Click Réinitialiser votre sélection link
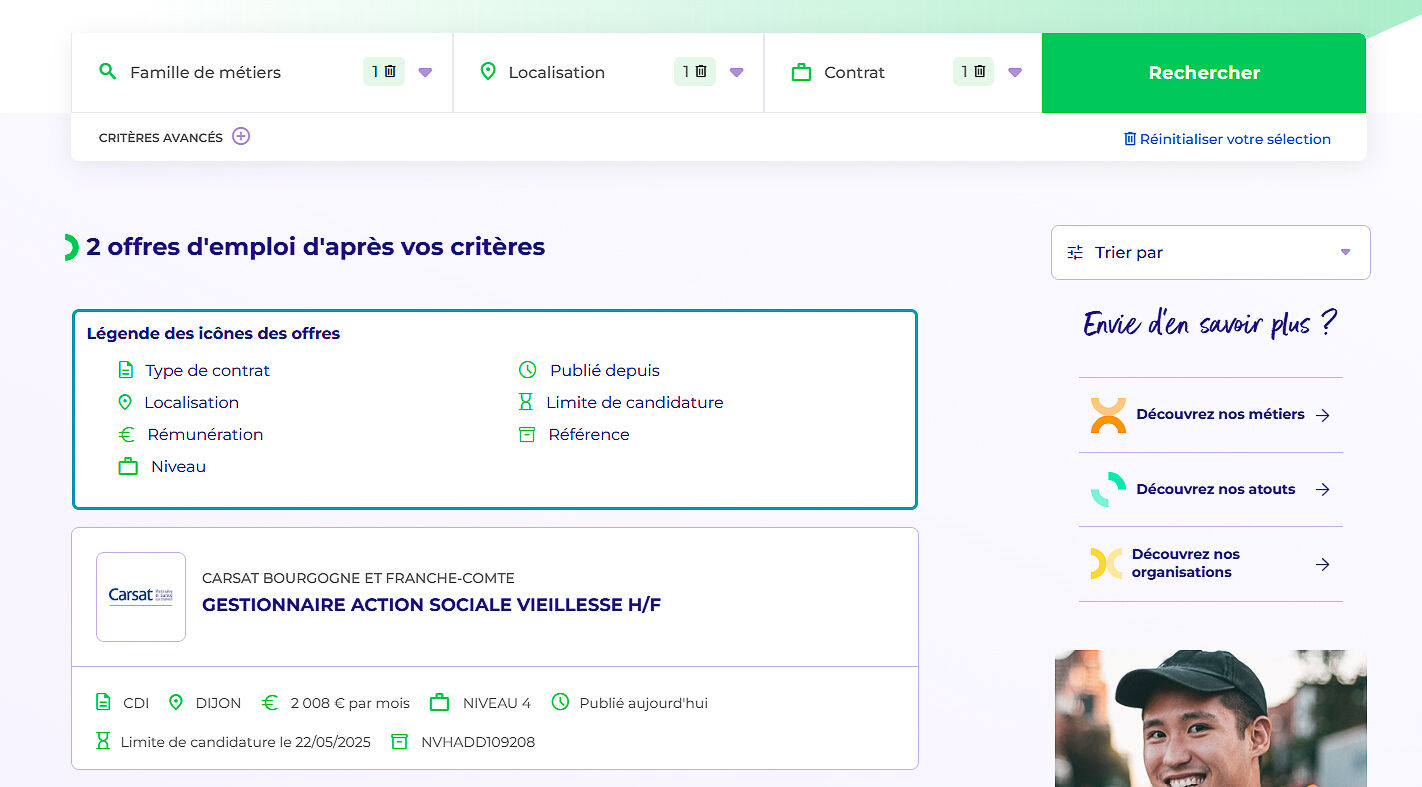The width and height of the screenshot is (1422, 787). point(1235,139)
